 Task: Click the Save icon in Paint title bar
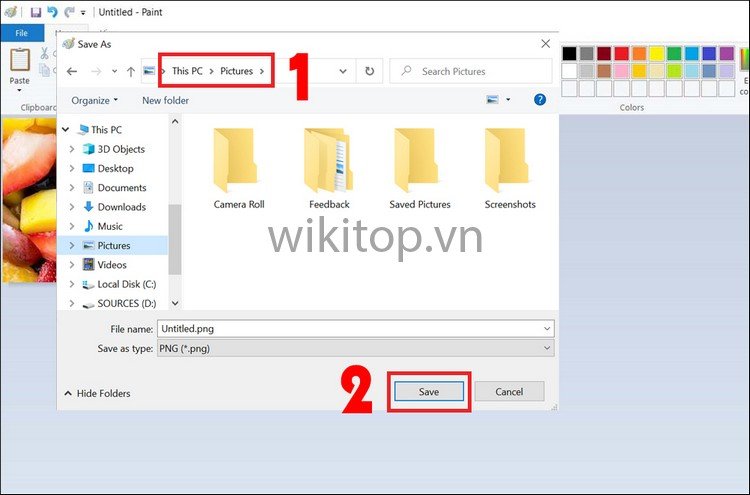(x=36, y=12)
